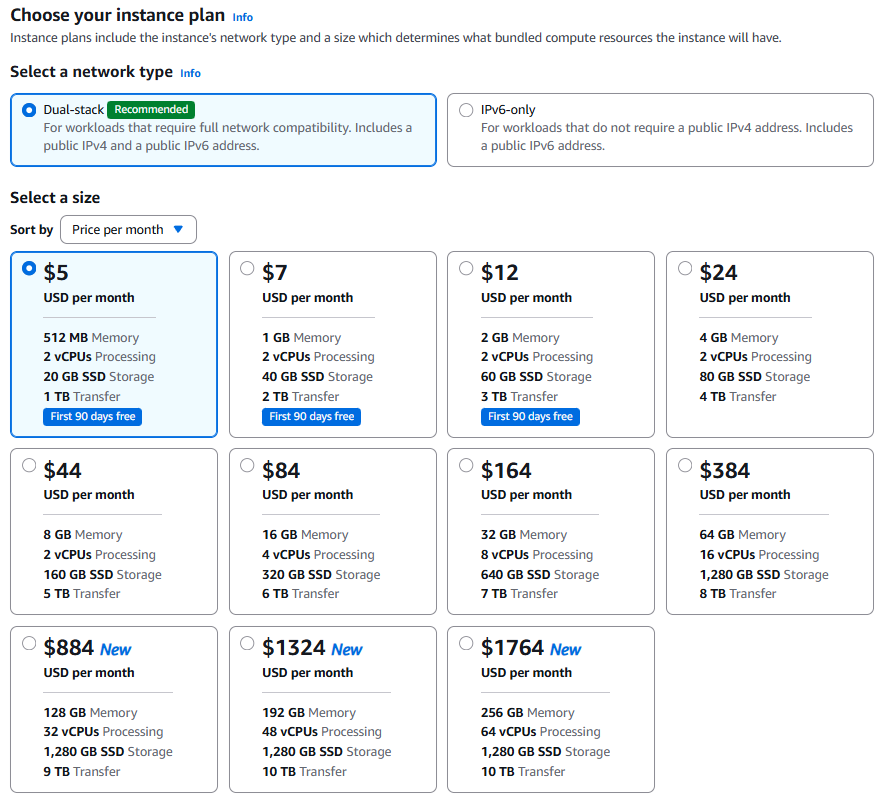Viewport: 880px width, 801px height.
Task: Click the $7 plan card
Action: (333, 345)
